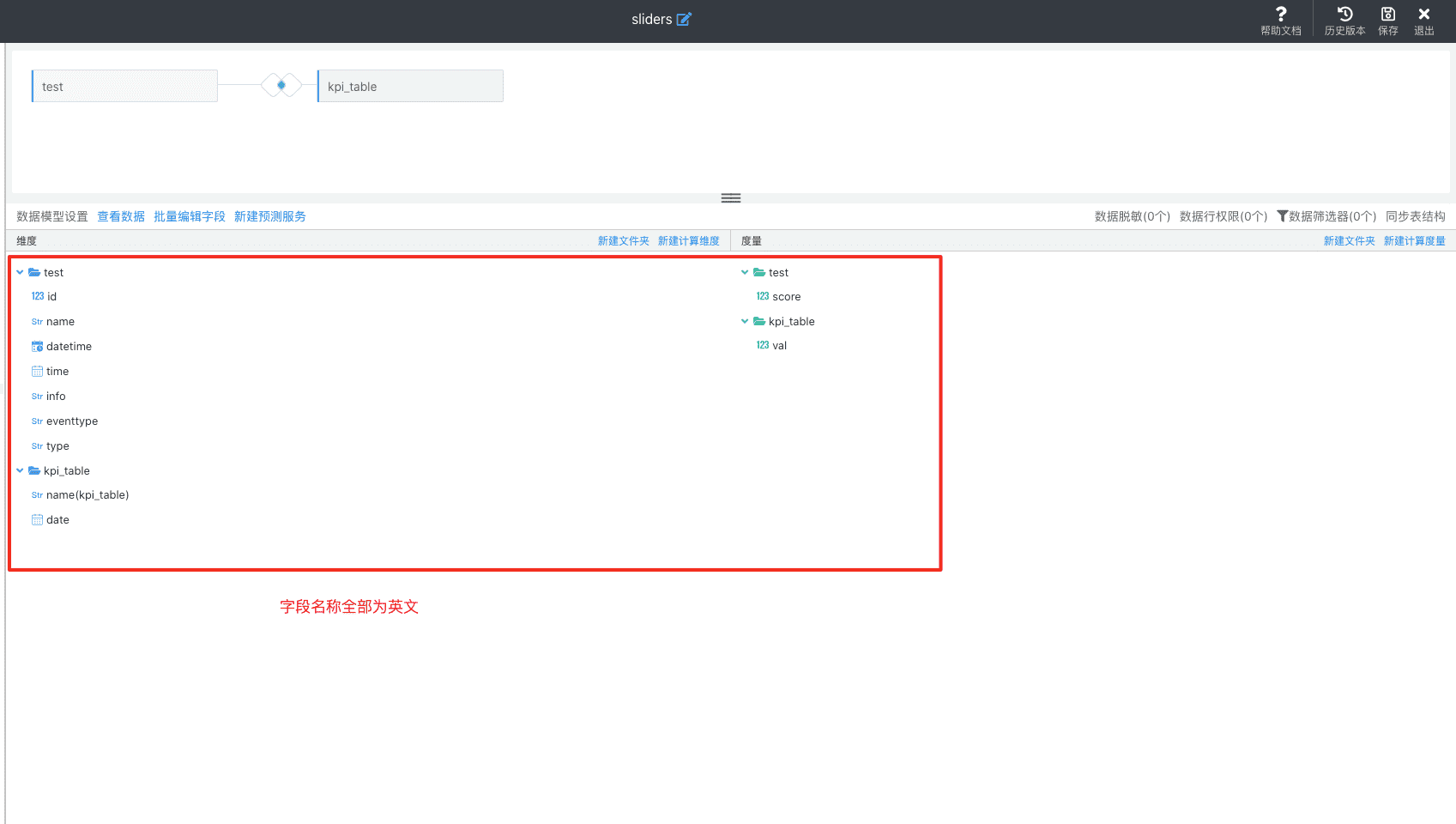Click the sliders title text

(651, 20)
